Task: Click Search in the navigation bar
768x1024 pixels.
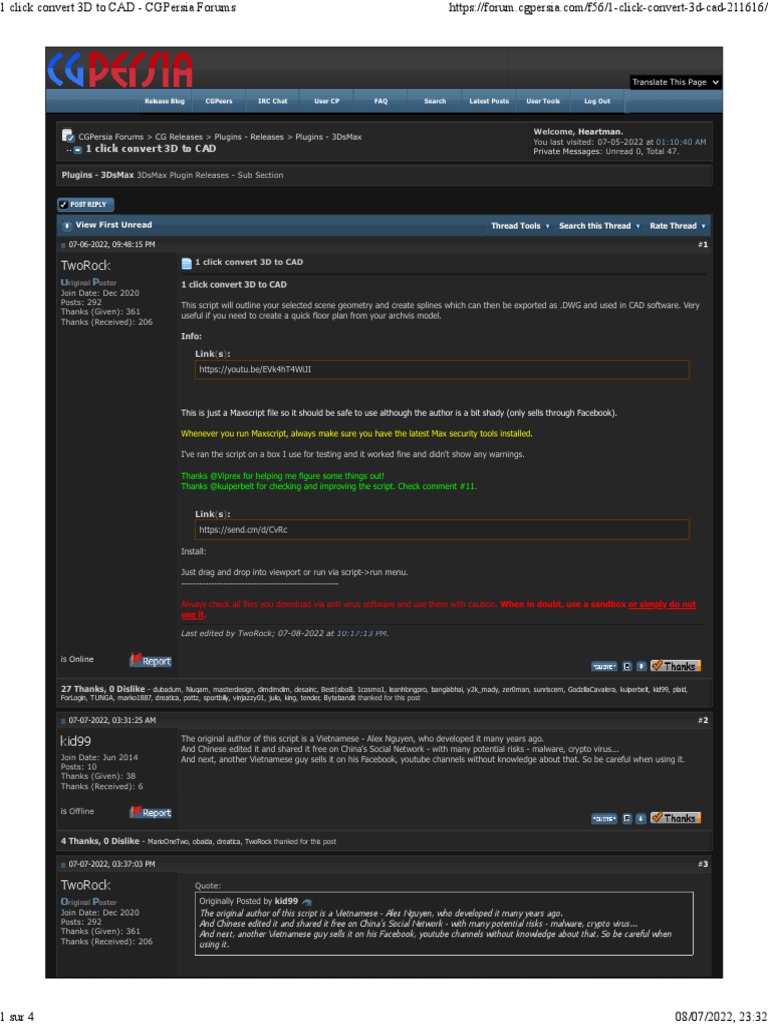Action: (x=435, y=101)
